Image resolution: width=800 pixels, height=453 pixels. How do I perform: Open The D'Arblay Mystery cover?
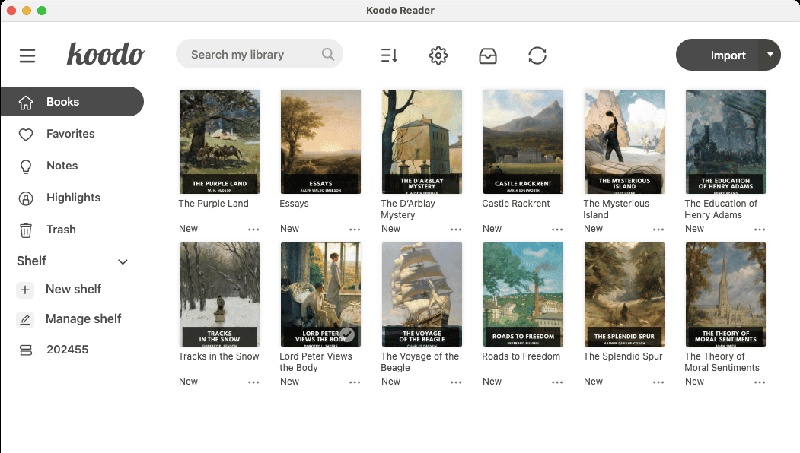pos(422,142)
